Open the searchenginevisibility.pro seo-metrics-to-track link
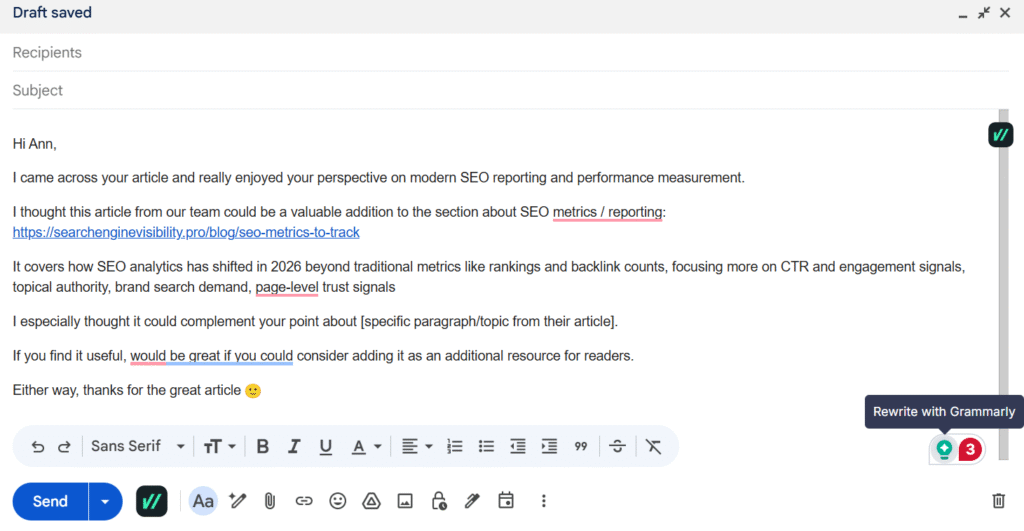The height and width of the screenshot is (531, 1024). [x=186, y=233]
